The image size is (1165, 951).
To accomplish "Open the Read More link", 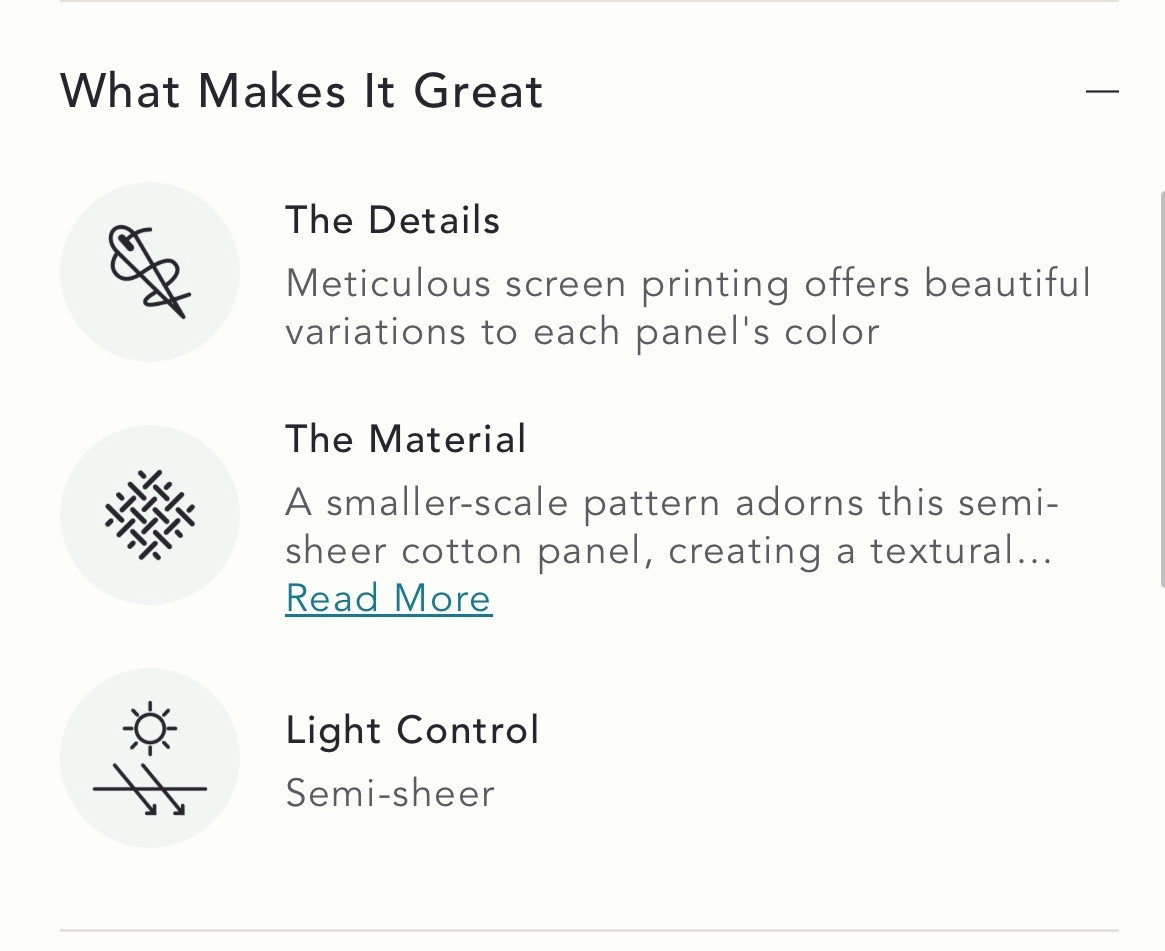I will tap(389, 598).
